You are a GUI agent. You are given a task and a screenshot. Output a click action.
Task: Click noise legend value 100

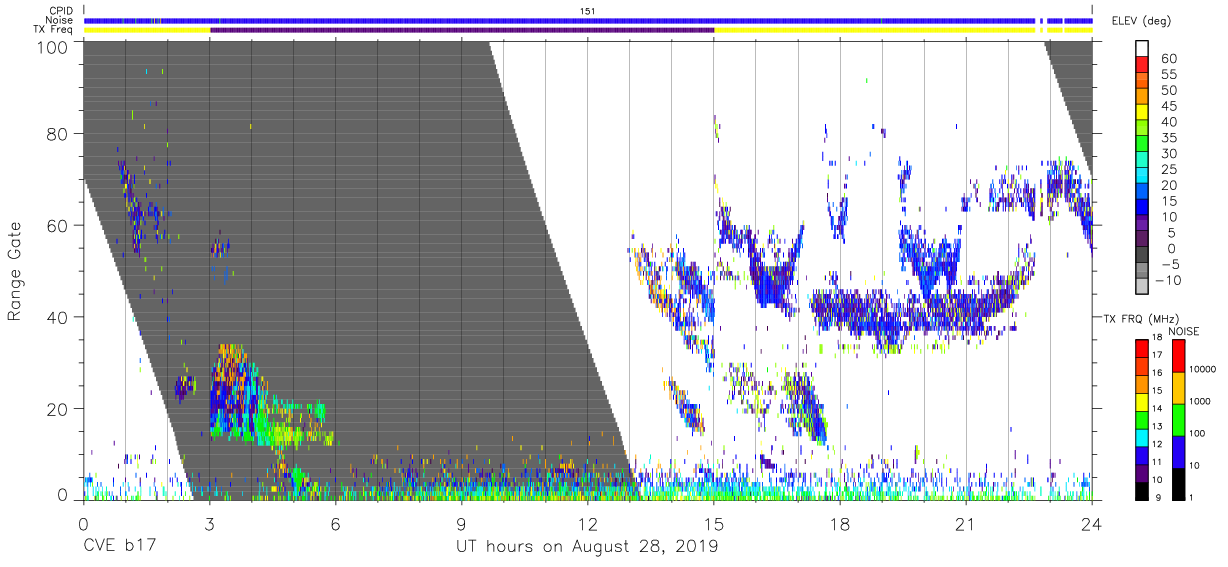tap(1197, 434)
